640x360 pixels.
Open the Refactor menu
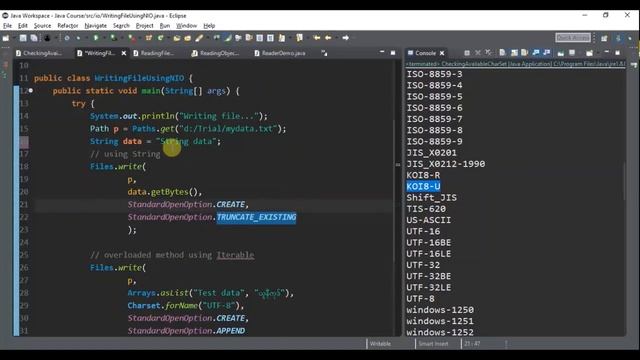tap(67, 26)
